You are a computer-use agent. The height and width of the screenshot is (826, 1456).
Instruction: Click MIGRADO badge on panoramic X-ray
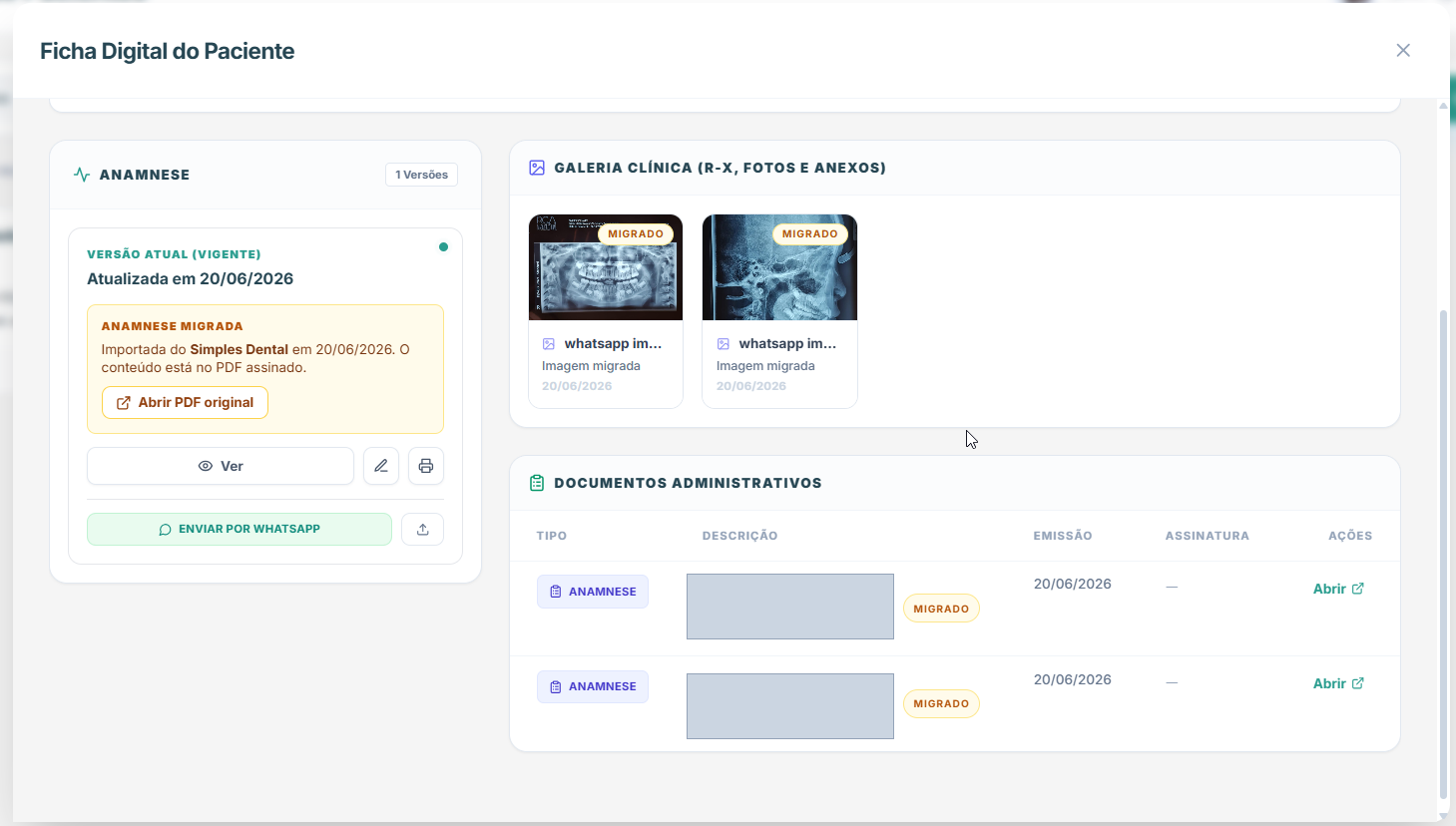pyautogui.click(x=636, y=233)
